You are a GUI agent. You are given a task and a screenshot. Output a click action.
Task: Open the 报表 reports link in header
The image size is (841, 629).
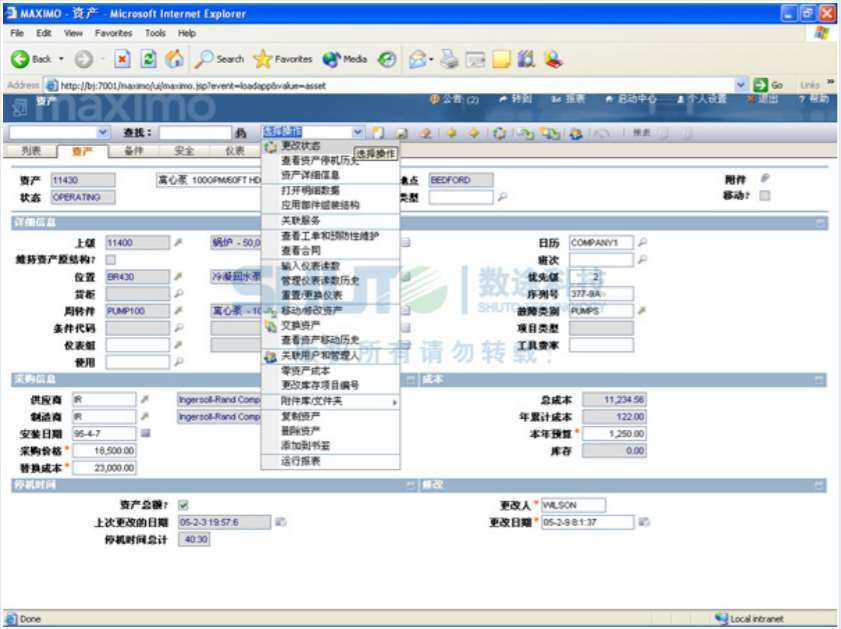tap(568, 99)
